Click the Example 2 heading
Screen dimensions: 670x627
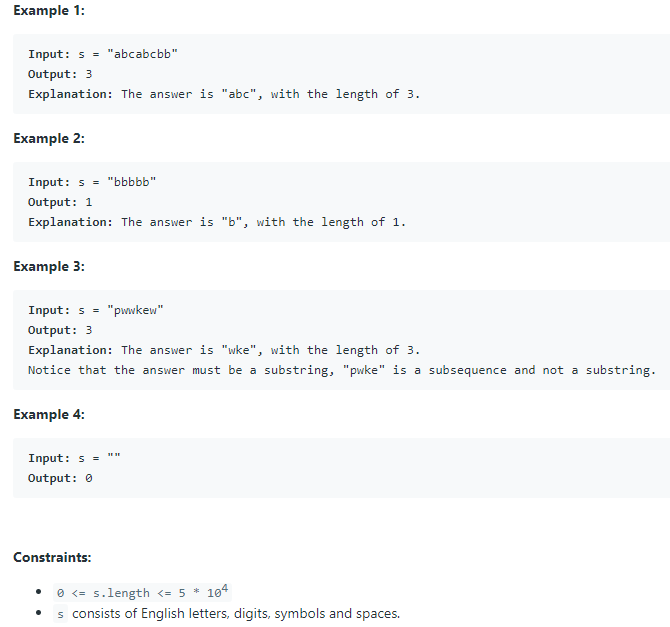click(49, 138)
